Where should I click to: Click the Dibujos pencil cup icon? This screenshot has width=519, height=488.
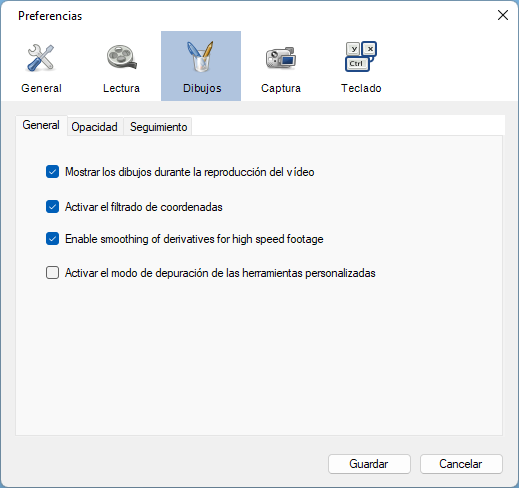click(200, 56)
